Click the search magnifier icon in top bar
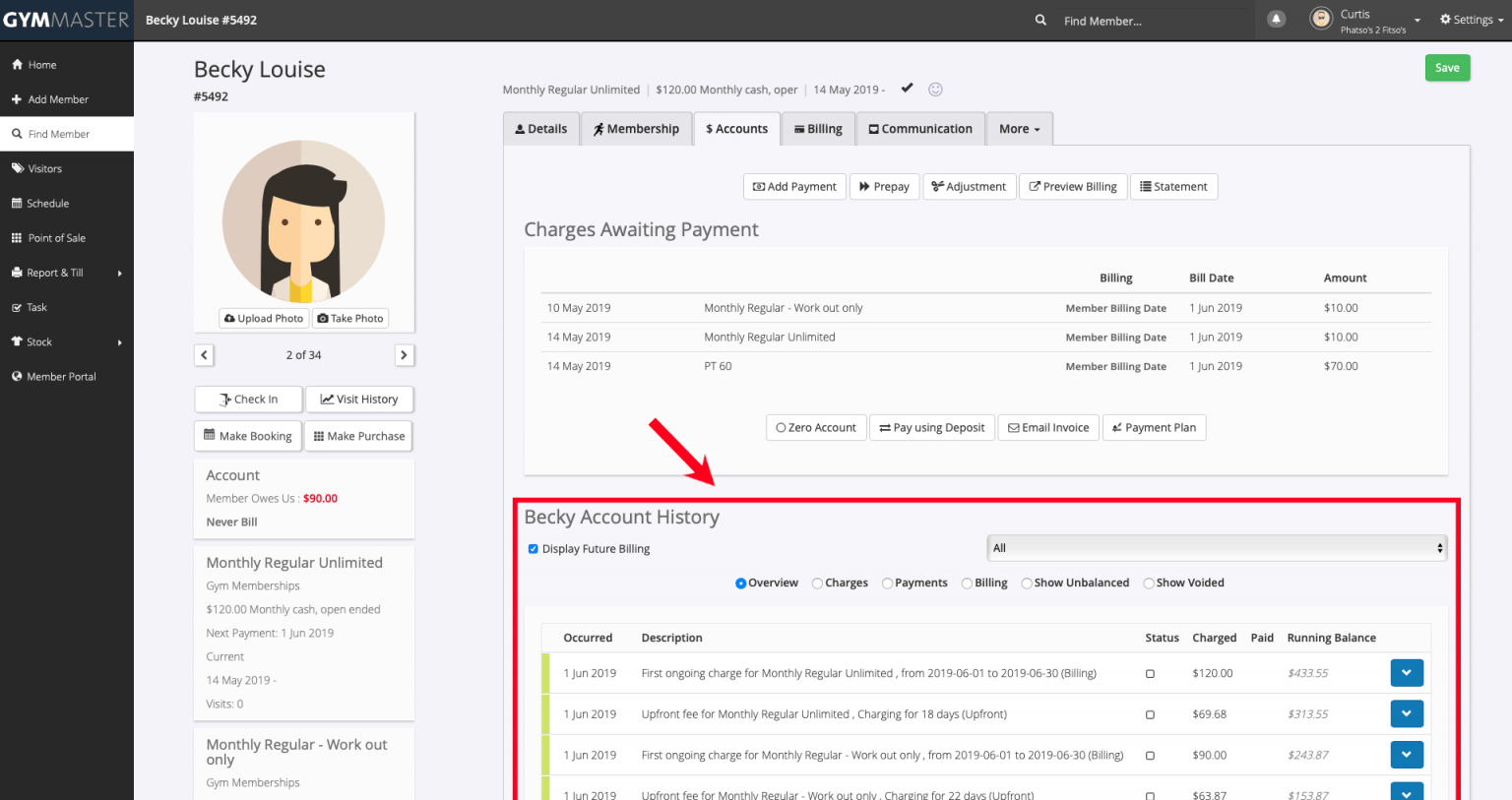The width and height of the screenshot is (1512, 800). pos(1040,20)
